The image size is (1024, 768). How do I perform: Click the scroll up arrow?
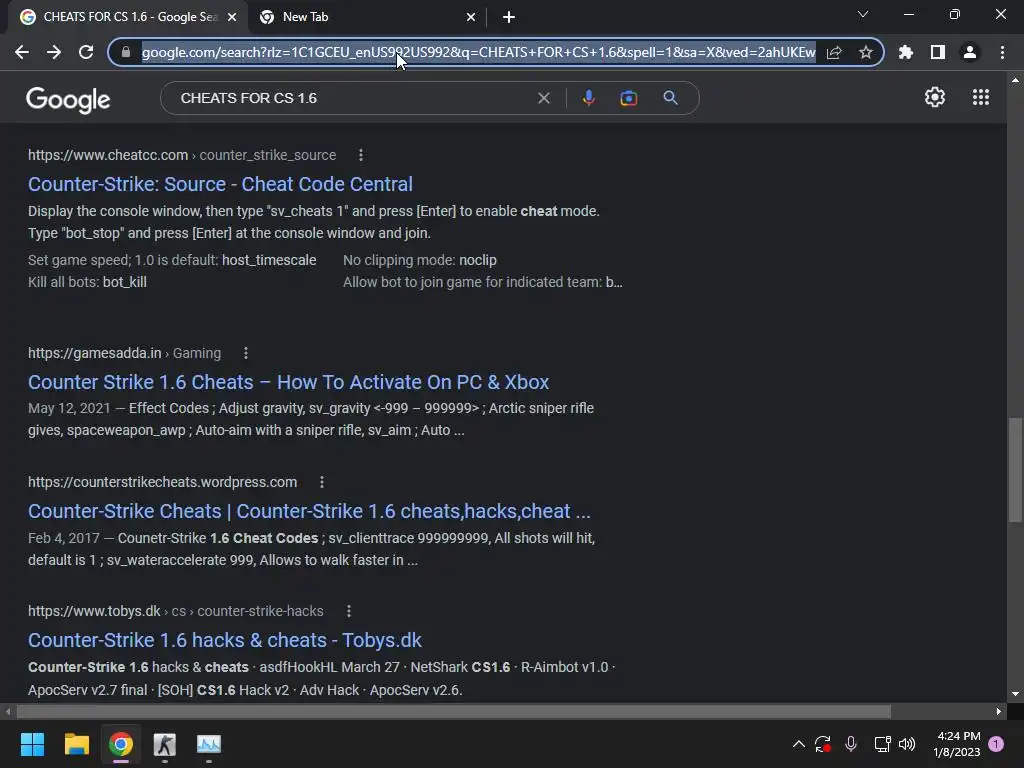pyautogui.click(x=1015, y=80)
